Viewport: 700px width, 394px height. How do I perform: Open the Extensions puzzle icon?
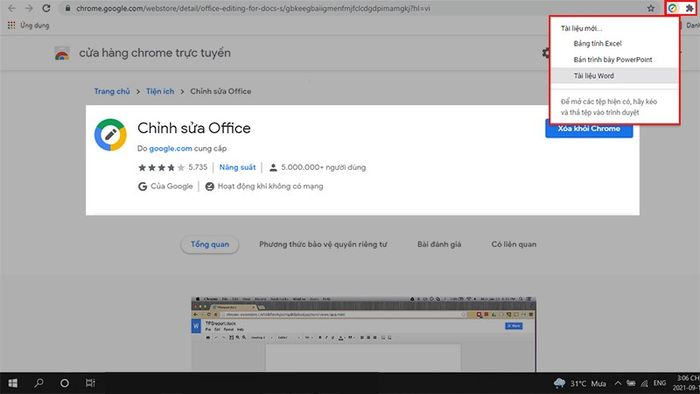click(689, 8)
